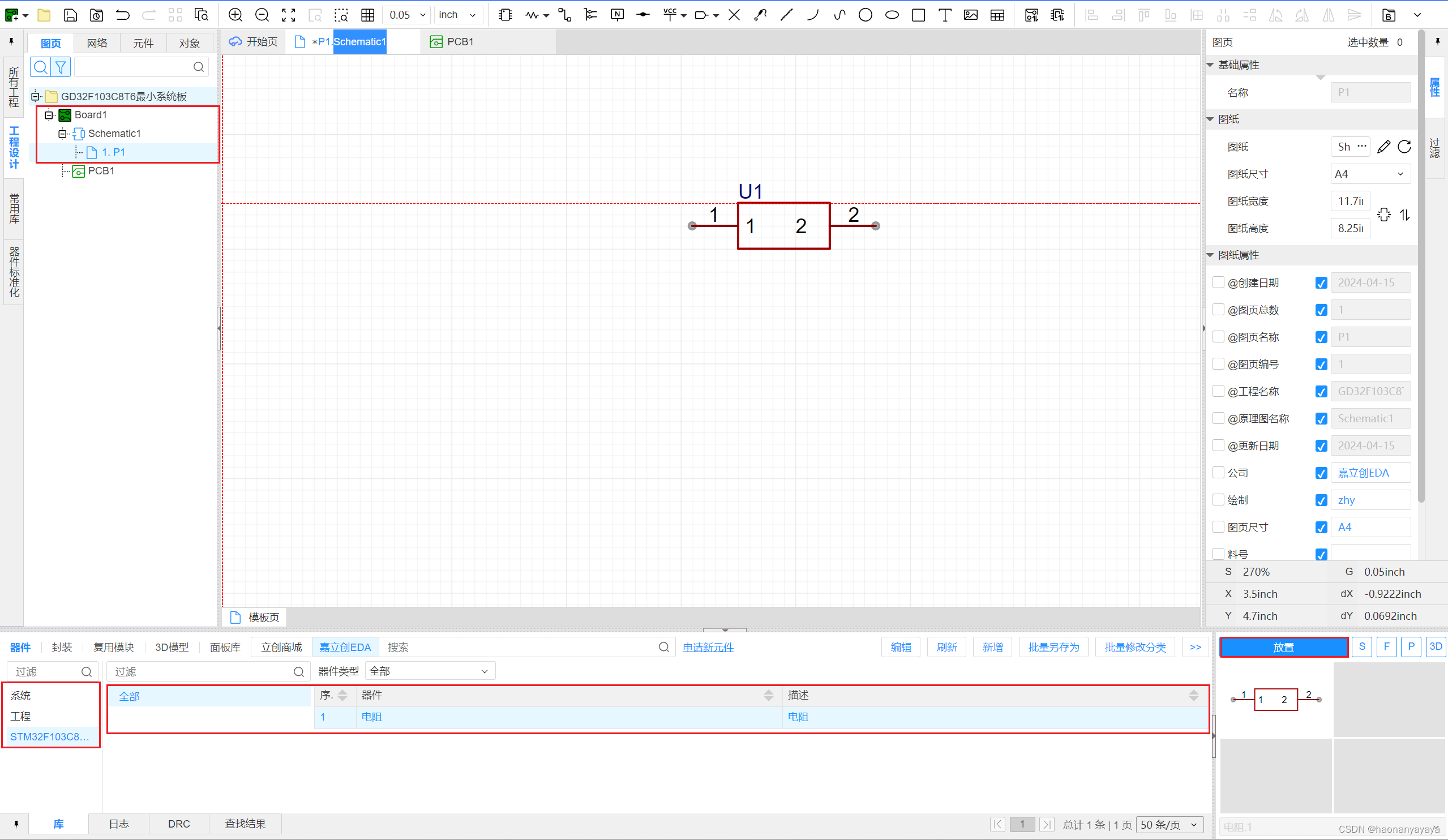
Task: Click the blue 放置 button
Action: [1283, 648]
